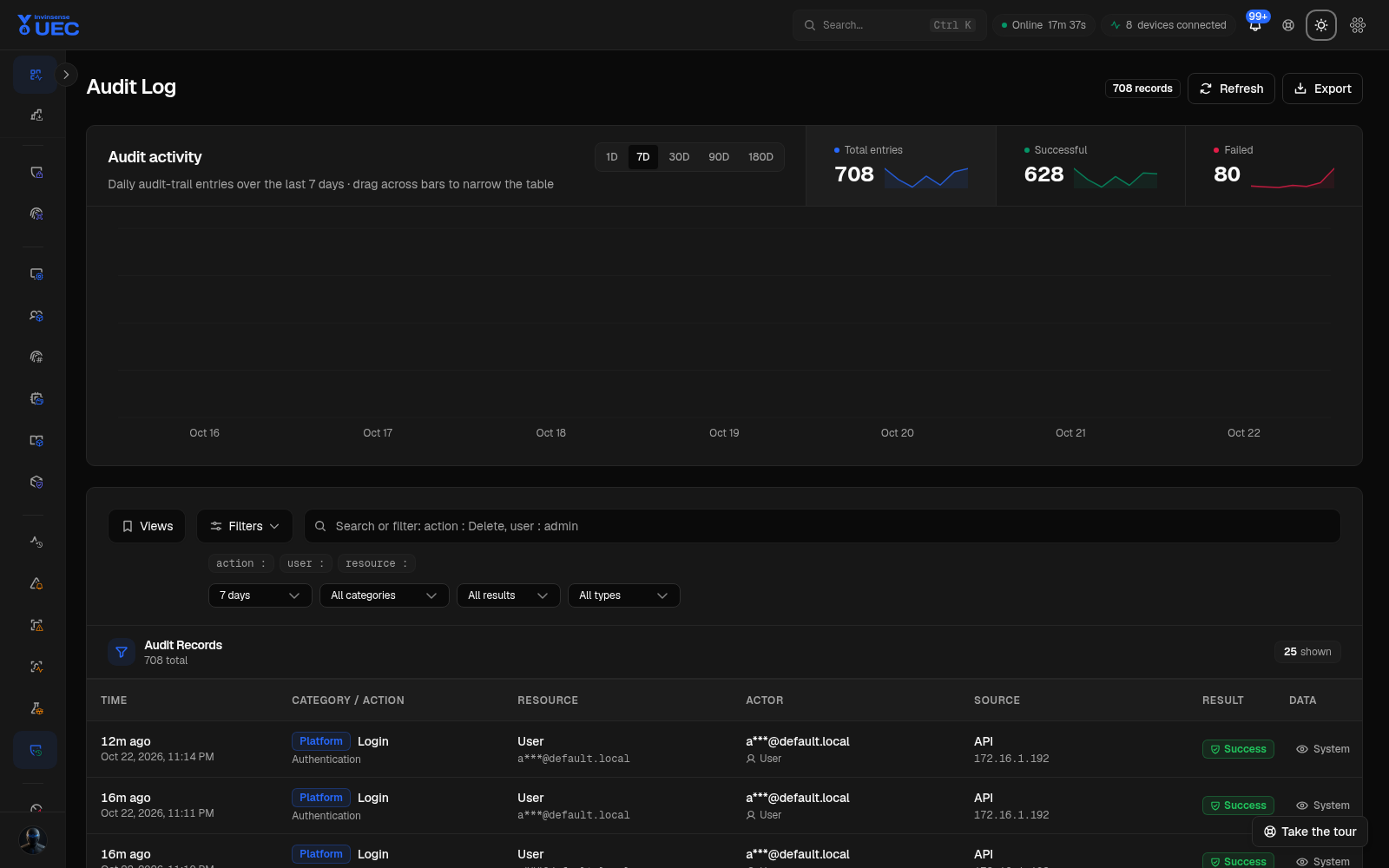Open the notifications bell with 99+ badge
Viewport: 1389px width, 868px height.
1255,24
